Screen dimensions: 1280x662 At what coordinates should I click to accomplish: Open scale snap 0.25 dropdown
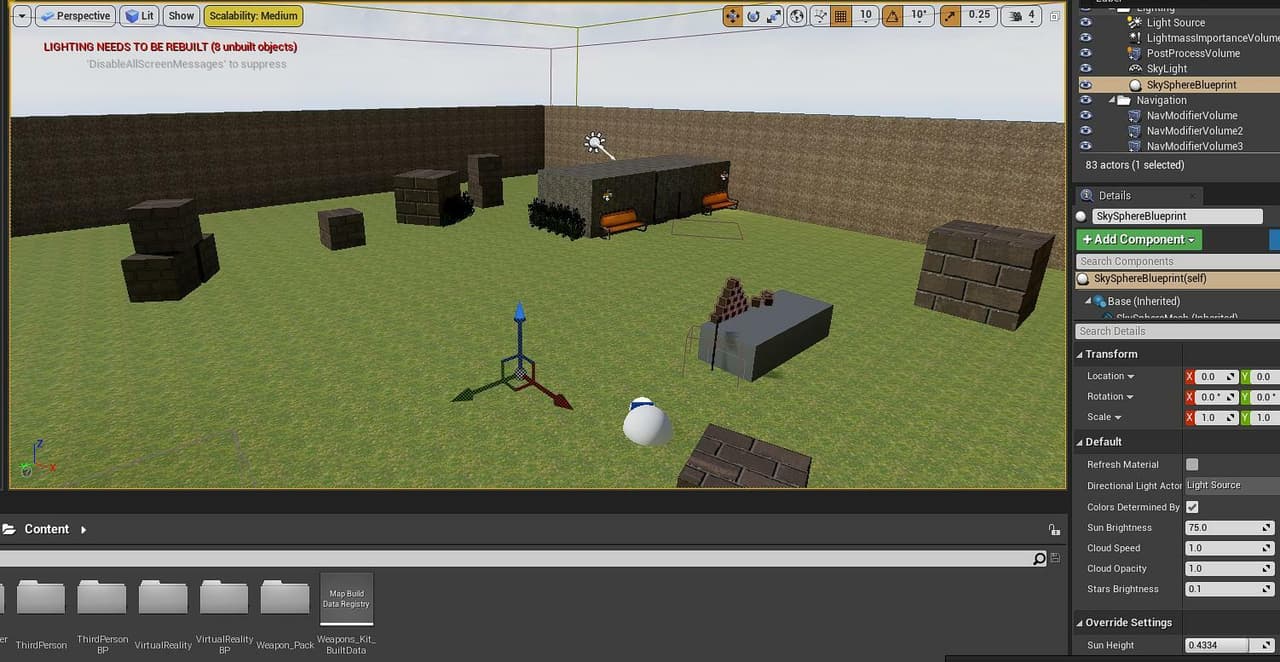click(x=979, y=16)
